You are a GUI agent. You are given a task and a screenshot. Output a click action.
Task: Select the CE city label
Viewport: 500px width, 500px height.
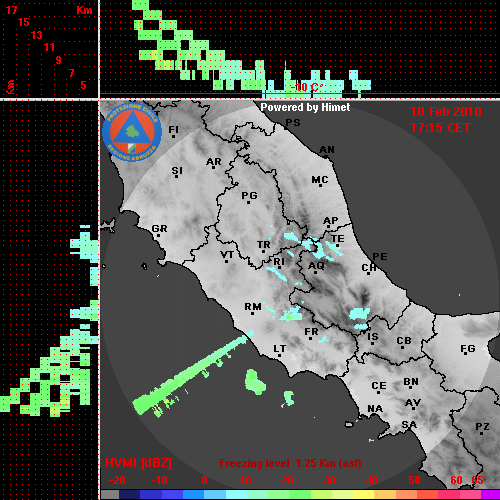(x=379, y=386)
